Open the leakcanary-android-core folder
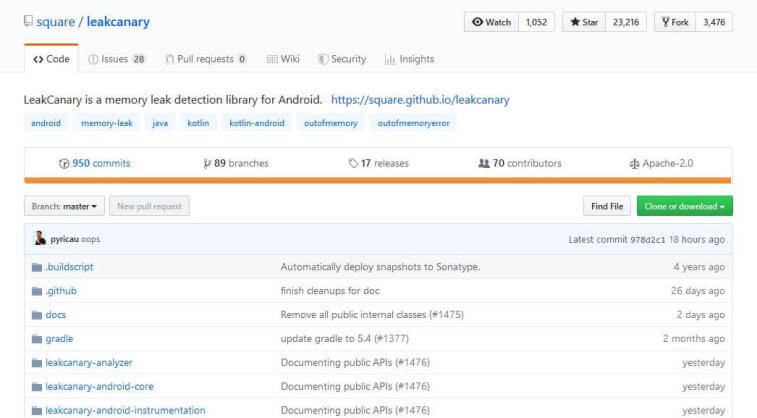 coord(99,387)
